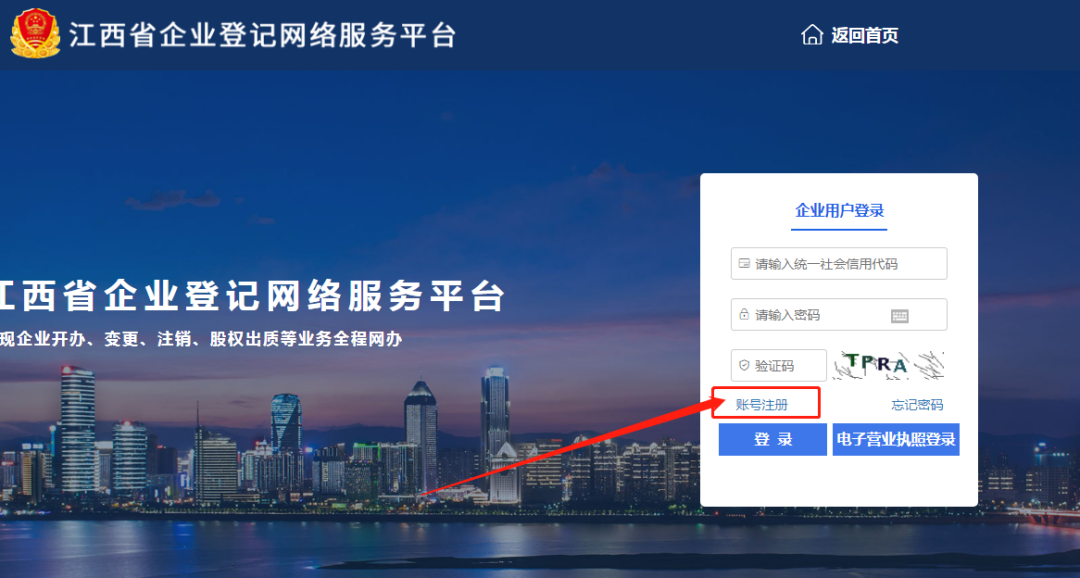Screen dimensions: 1080x578
Task: Click the blue 登录 button
Action: pyautogui.click(x=773, y=440)
